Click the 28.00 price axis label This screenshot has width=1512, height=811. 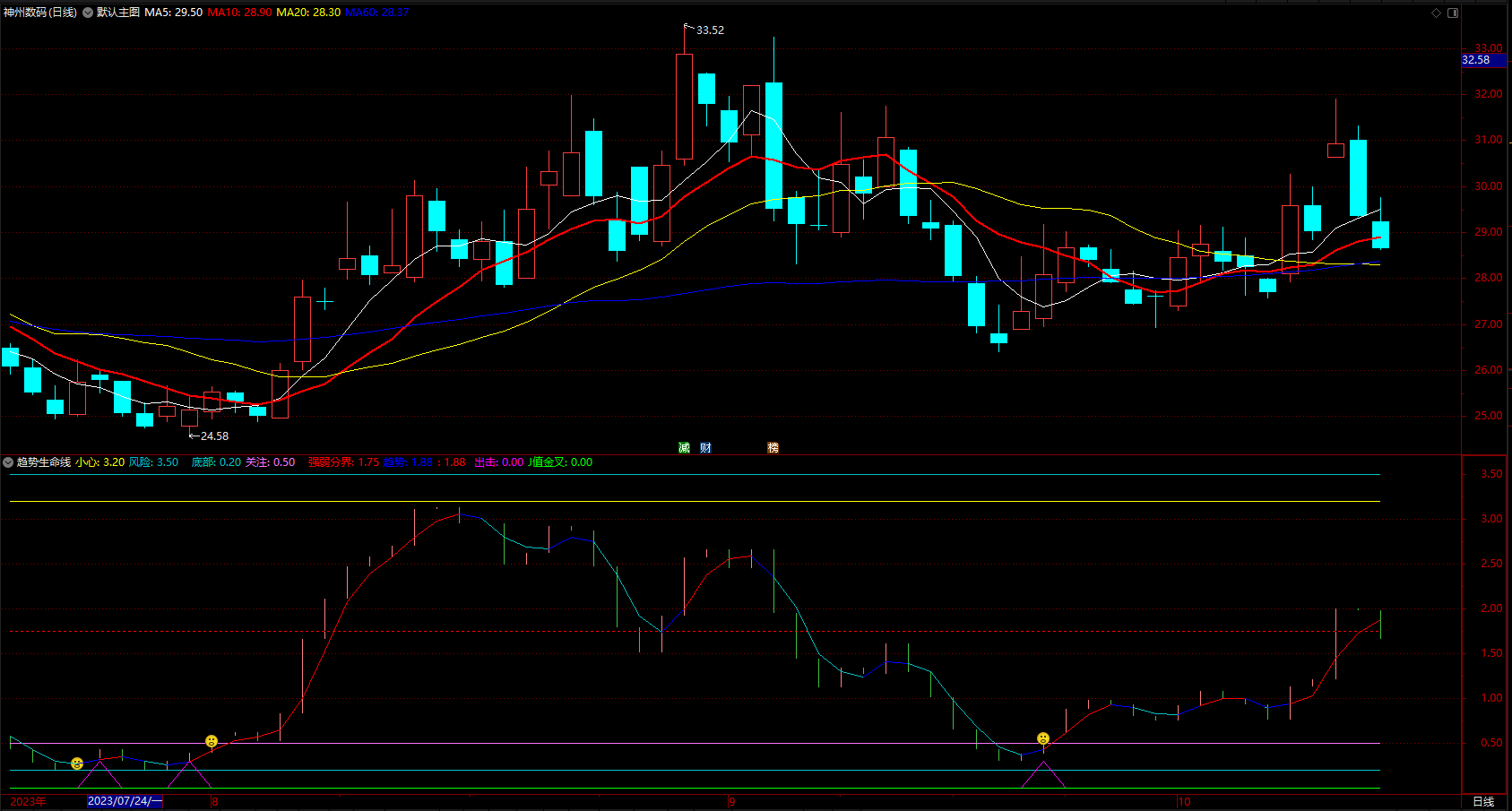pos(1489,278)
